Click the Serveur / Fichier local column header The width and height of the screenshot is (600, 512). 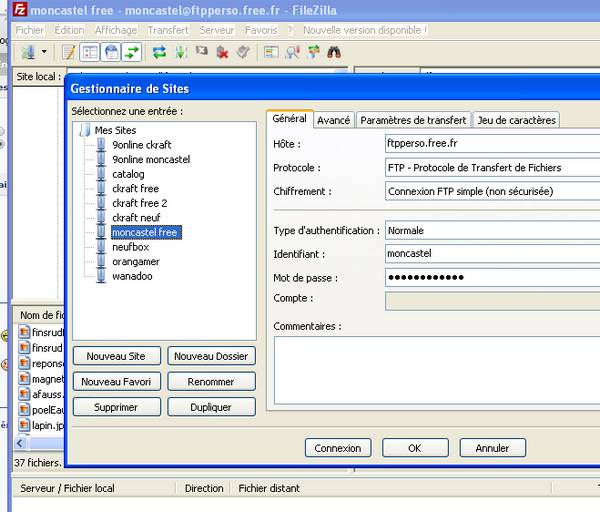pyautogui.click(x=94, y=488)
